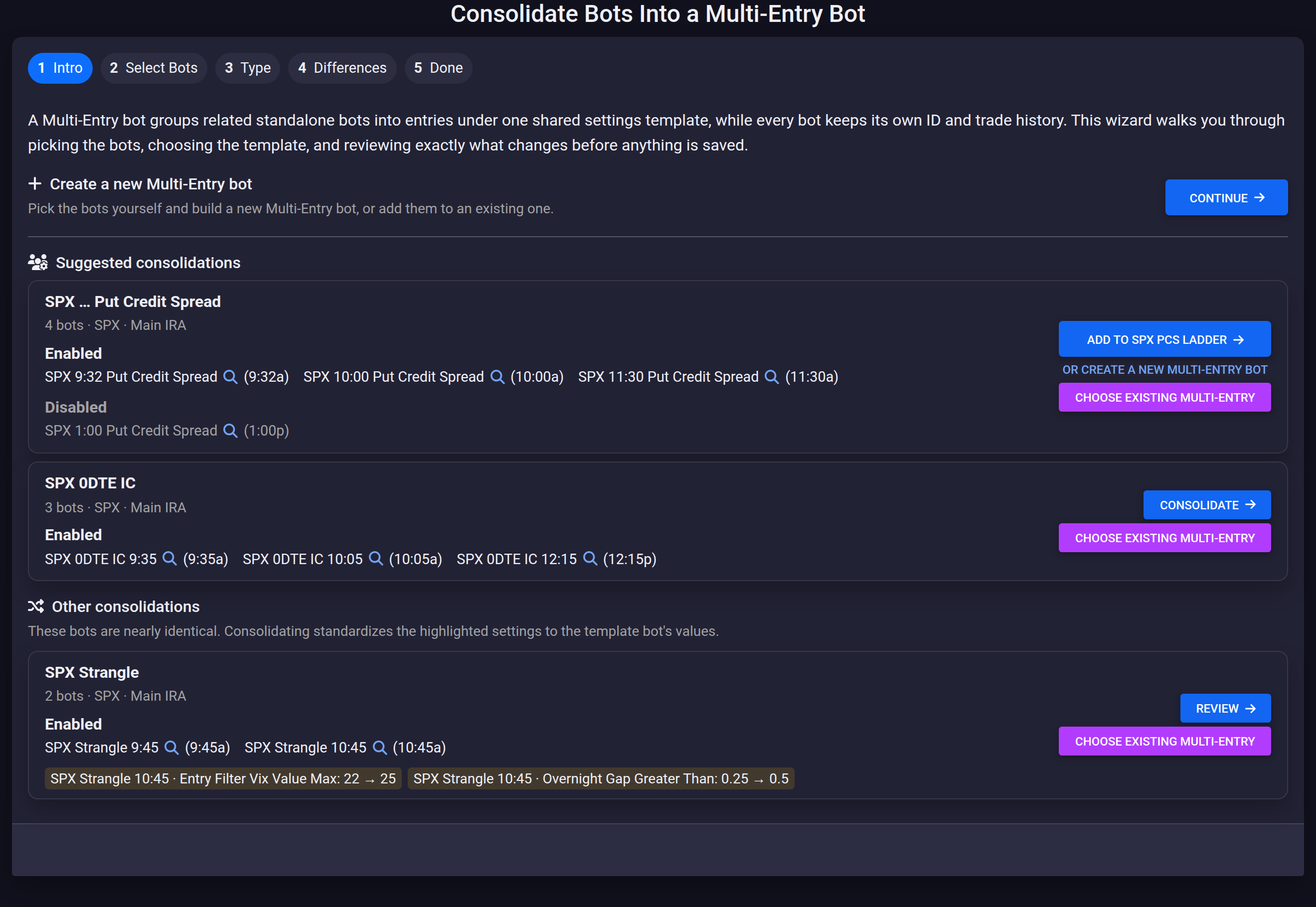Inspect SPX 0DTE IC 9:35 via magnifier
The width and height of the screenshot is (1316, 907).
pyautogui.click(x=169, y=559)
